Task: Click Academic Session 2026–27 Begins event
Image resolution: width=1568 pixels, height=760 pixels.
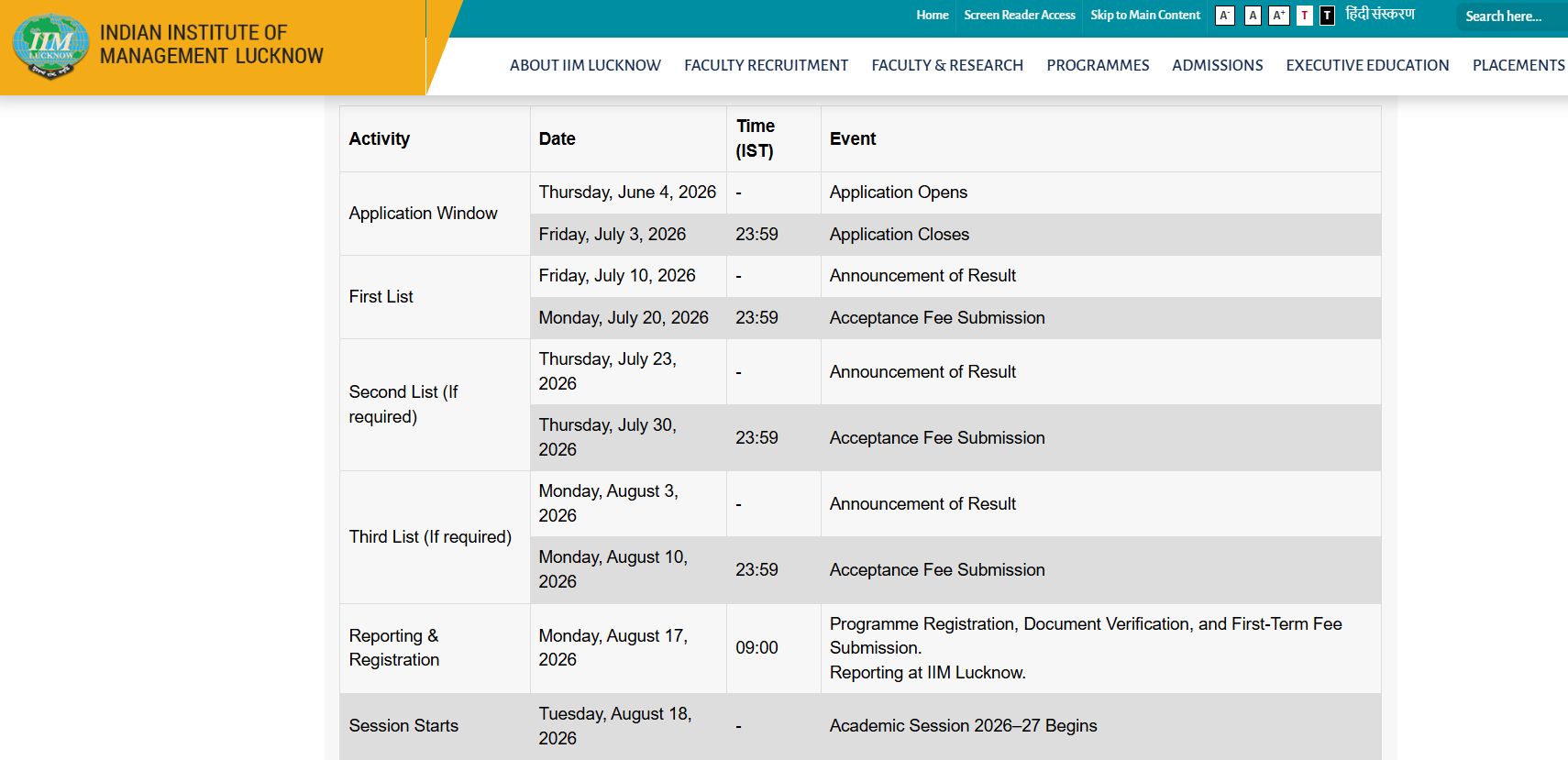Action: (x=963, y=726)
